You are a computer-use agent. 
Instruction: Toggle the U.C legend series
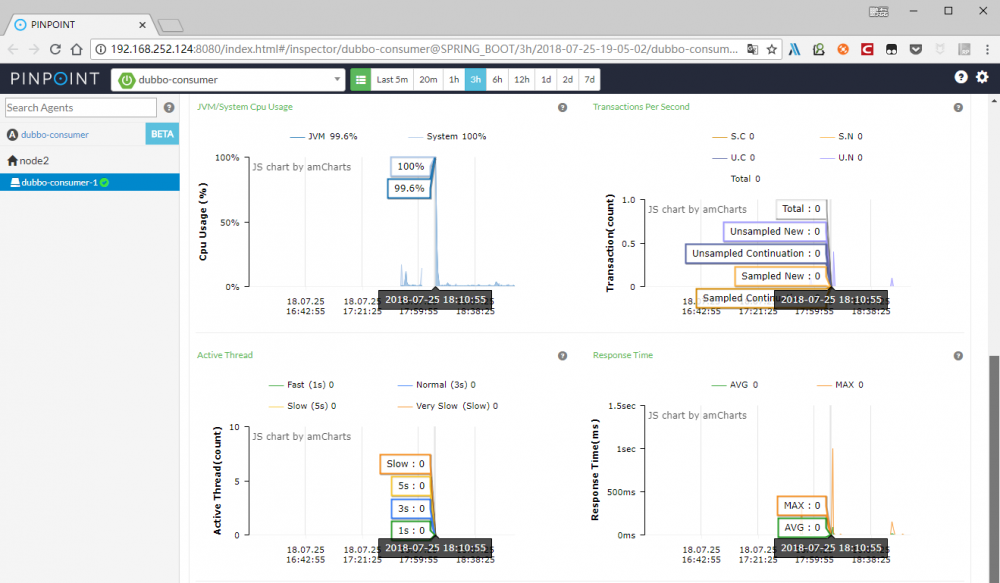pyautogui.click(x=733, y=158)
